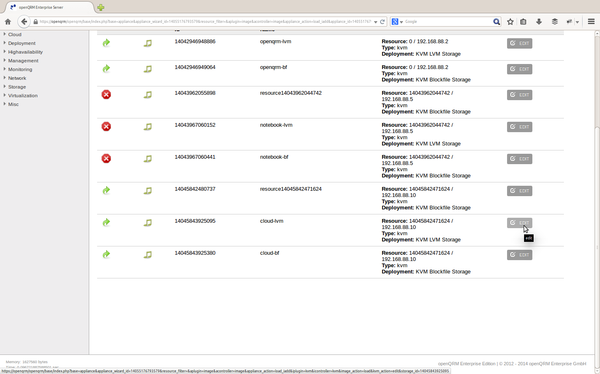Click the image type icon in resource14045842471624 row
This screenshot has height=374, width=600.
coord(148,191)
